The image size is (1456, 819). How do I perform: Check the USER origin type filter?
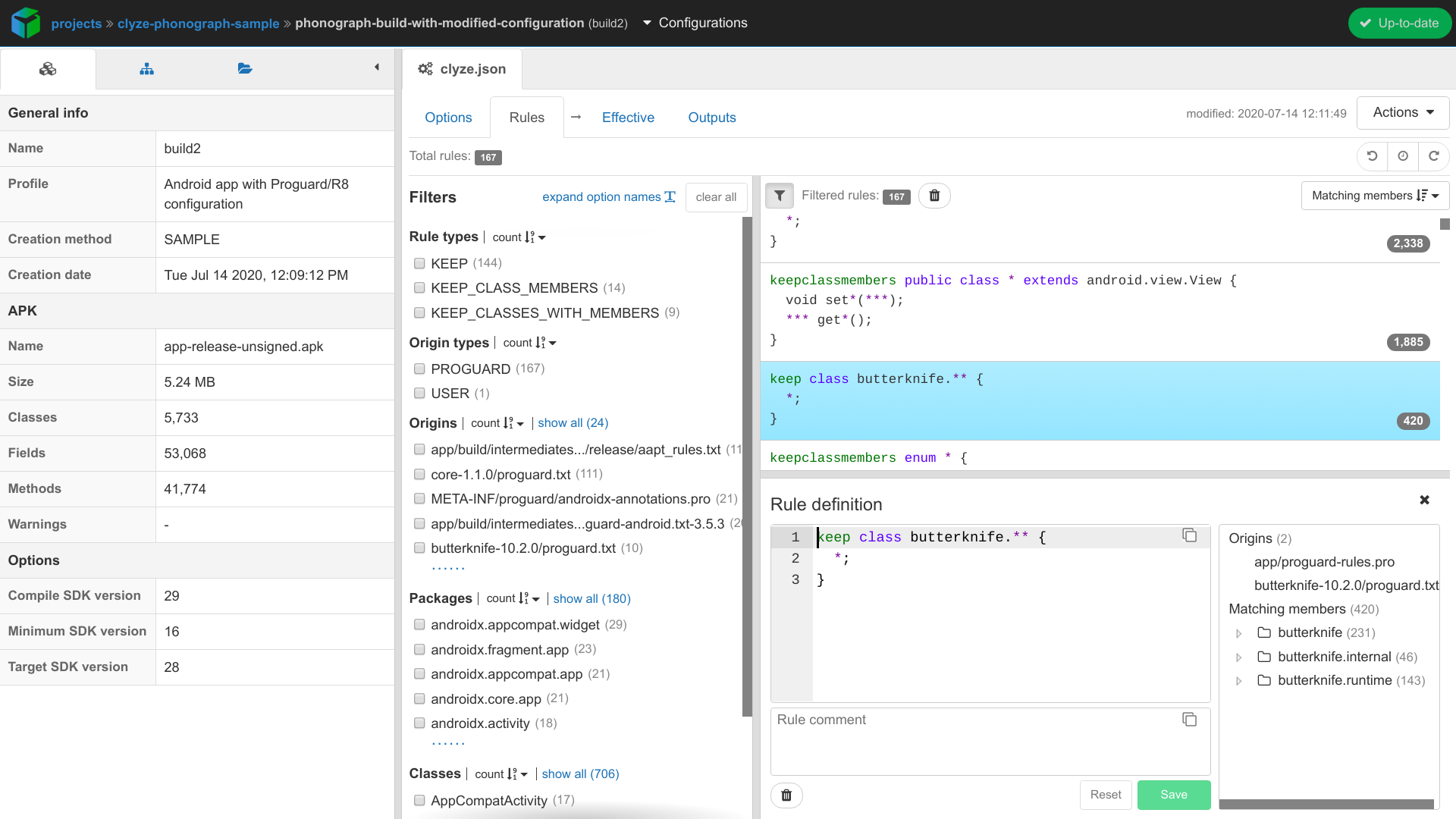(419, 393)
